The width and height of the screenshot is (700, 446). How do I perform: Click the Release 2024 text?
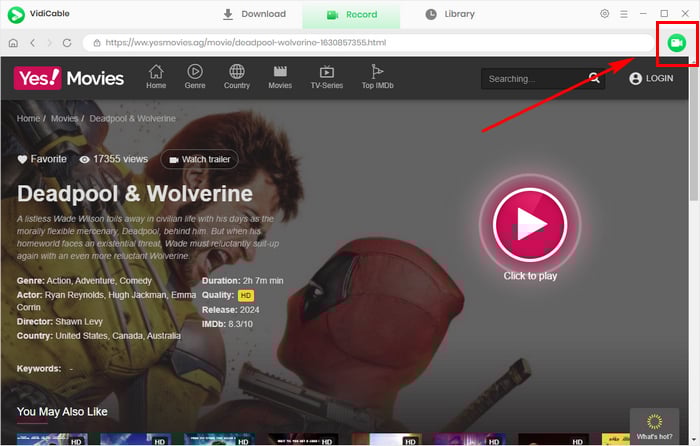click(230, 310)
